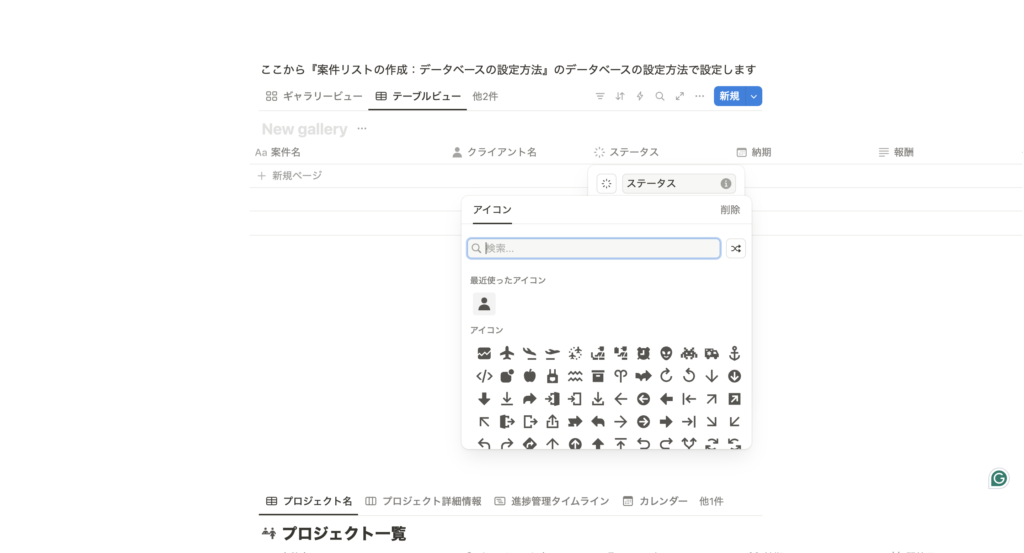Image resolution: width=1024 pixels, height=553 pixels.
Task: Pick the anchor icon
Action: click(x=735, y=353)
